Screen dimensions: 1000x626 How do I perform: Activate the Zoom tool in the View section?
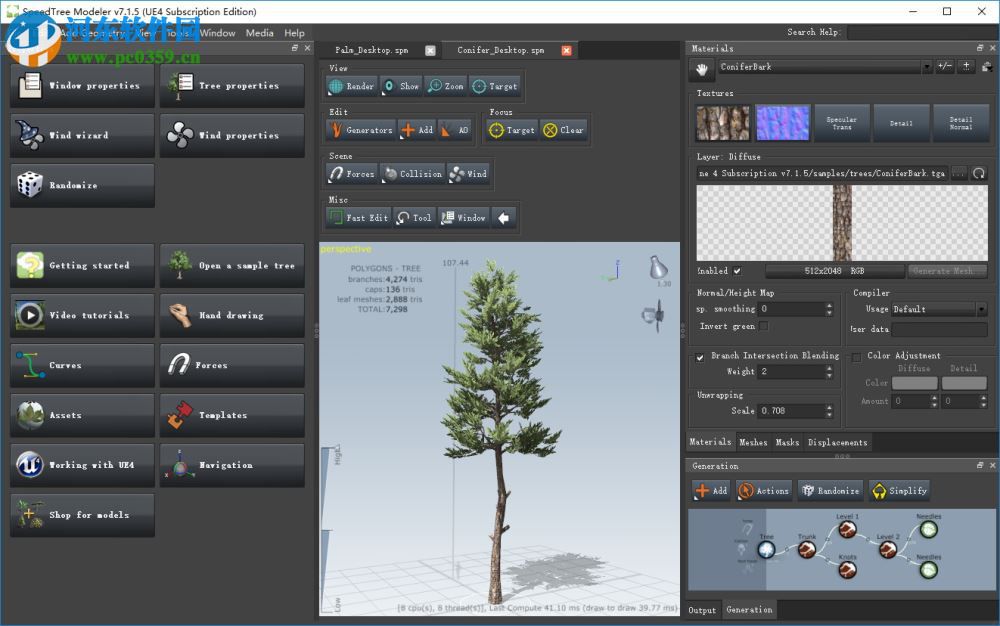tap(446, 86)
